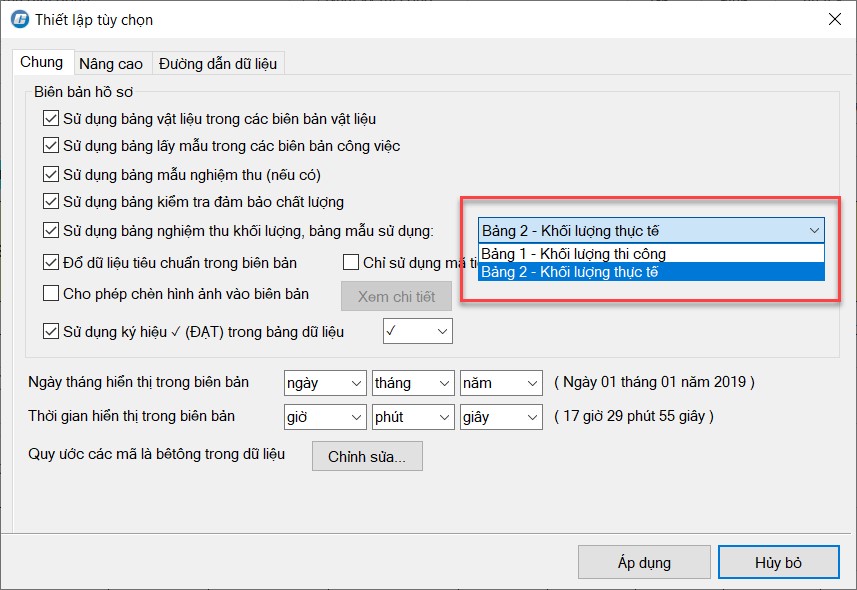The width and height of the screenshot is (857, 590).
Task: Switch to the Nâng cao tab
Action: point(111,63)
